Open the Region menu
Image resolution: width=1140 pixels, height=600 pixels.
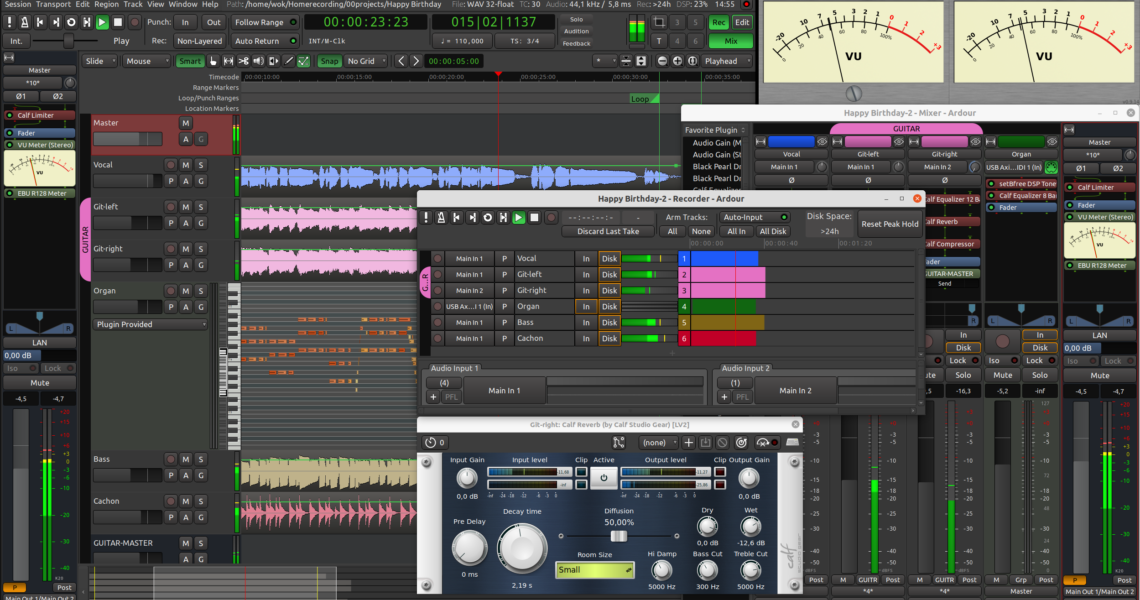(x=107, y=5)
